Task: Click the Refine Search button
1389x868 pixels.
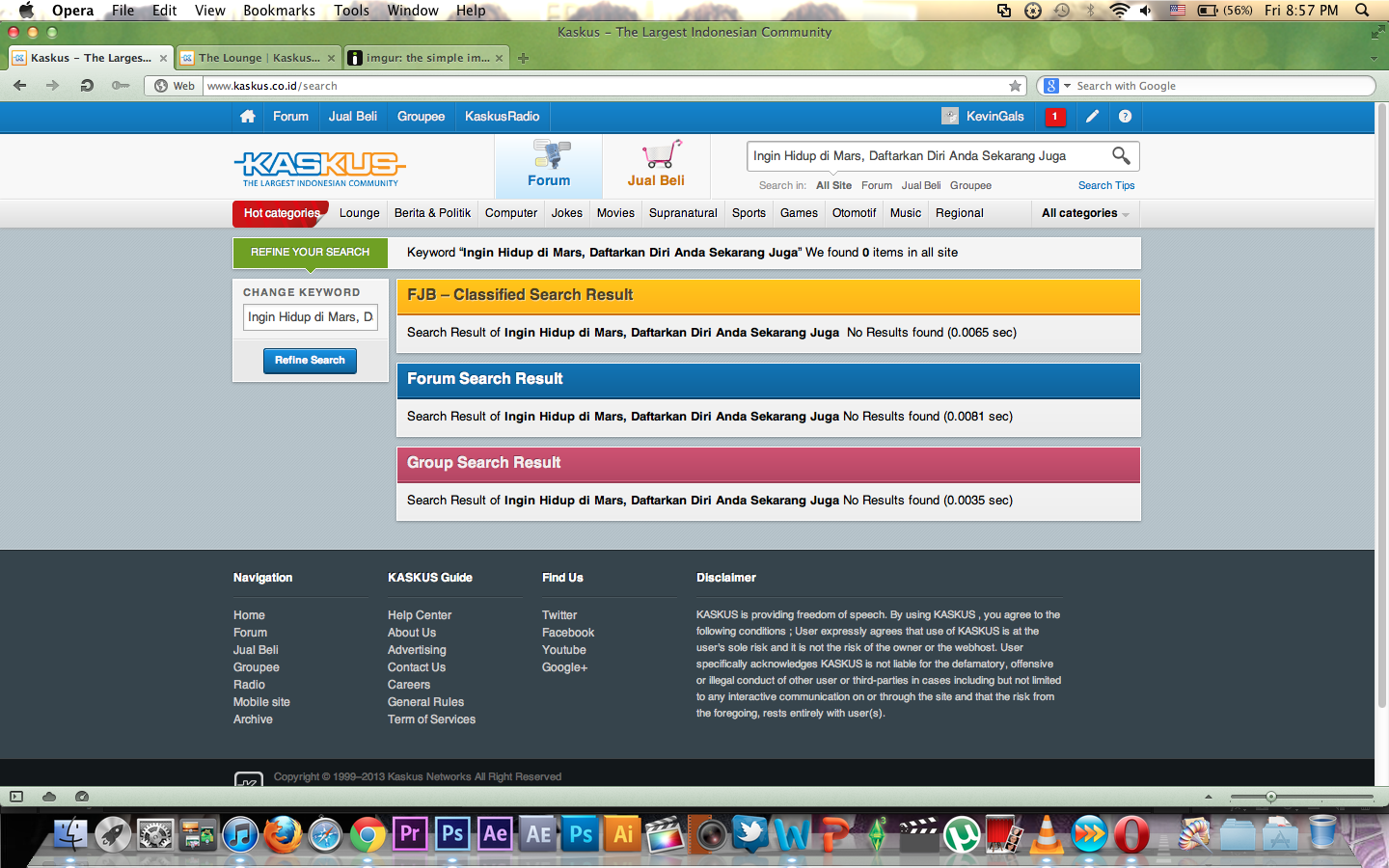Action: pyautogui.click(x=310, y=361)
